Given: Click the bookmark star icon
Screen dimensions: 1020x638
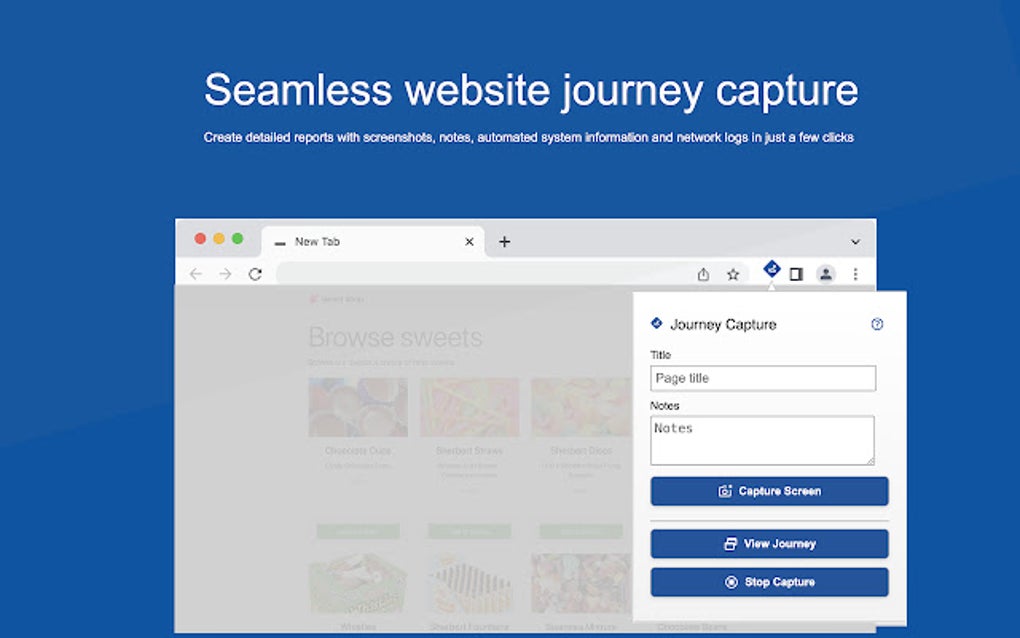Looking at the screenshot, I should tap(732, 273).
